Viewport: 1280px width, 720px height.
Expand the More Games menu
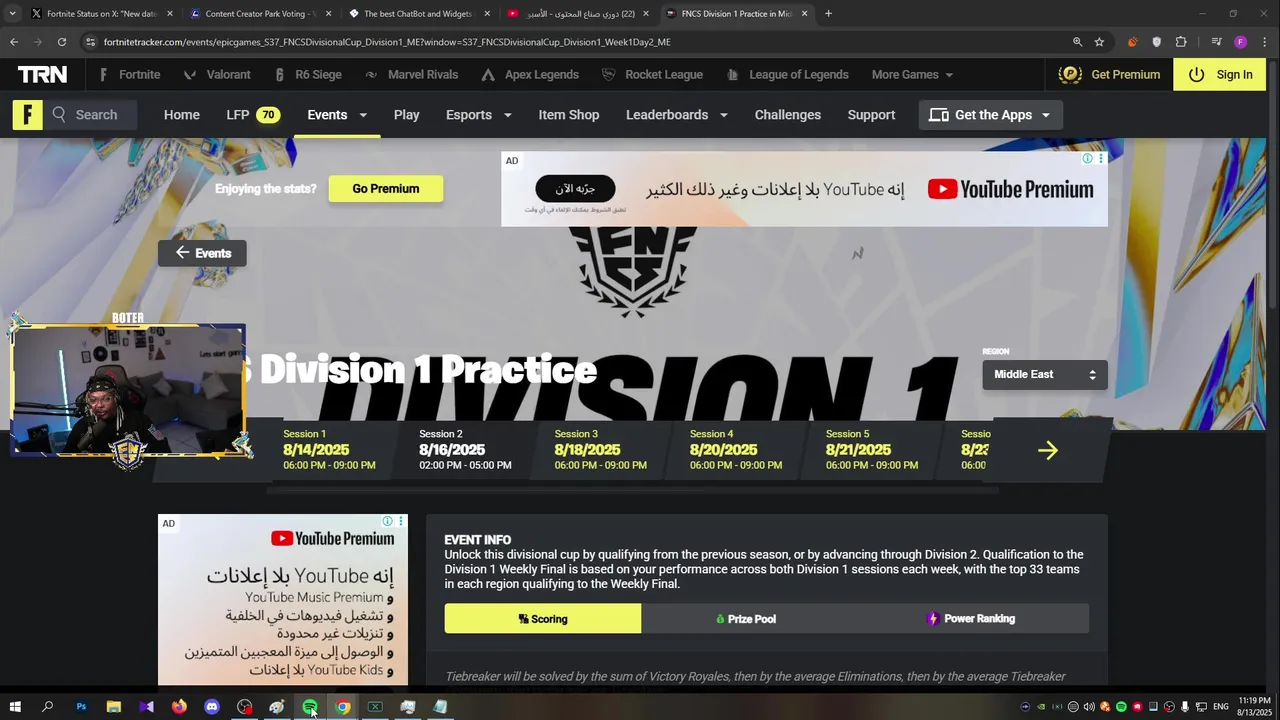pos(912,75)
